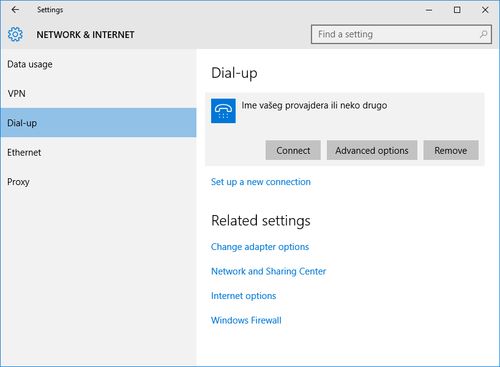Viewport: 500px width, 367px height.
Task: Open the Data usage section
Action: point(98,64)
